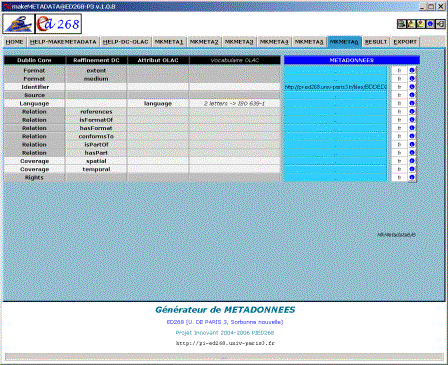The height and width of the screenshot is (365, 448).
Task: Click the 'Générateur de METADONNEES' title
Action: click(225, 310)
